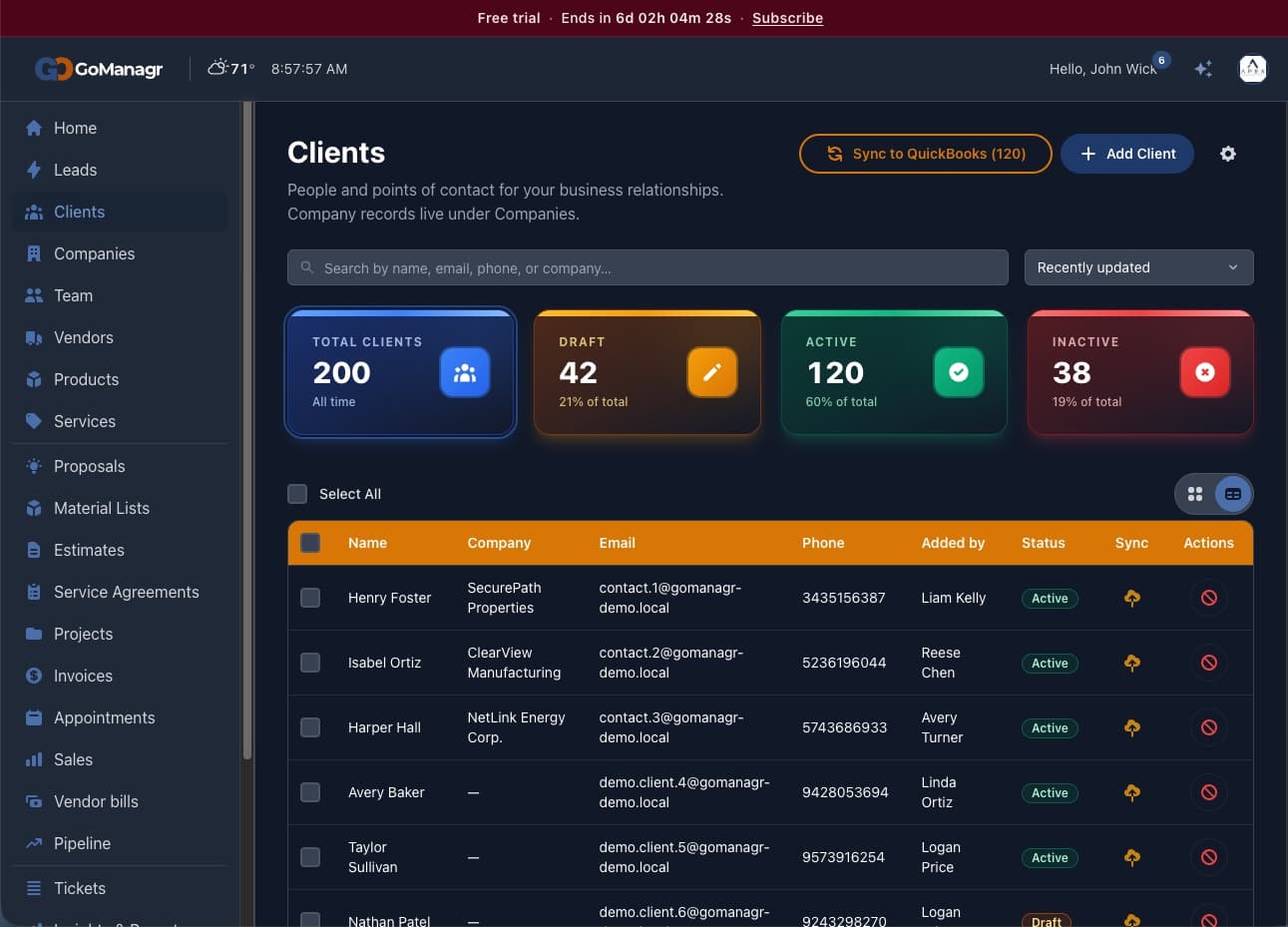Click the Total Clients people icon
The height and width of the screenshot is (927, 1288).
pos(465,372)
